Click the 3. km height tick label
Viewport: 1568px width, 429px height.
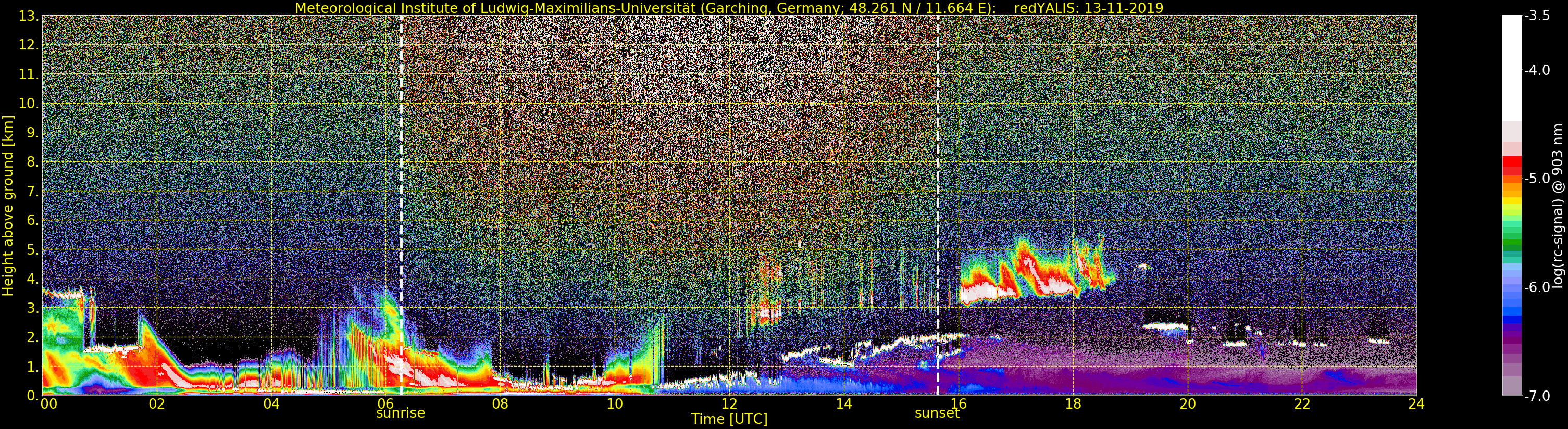pyautogui.click(x=32, y=308)
